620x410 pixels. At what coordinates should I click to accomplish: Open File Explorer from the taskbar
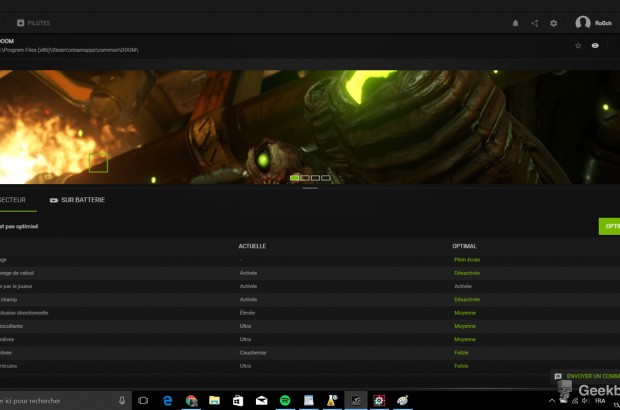(214, 400)
